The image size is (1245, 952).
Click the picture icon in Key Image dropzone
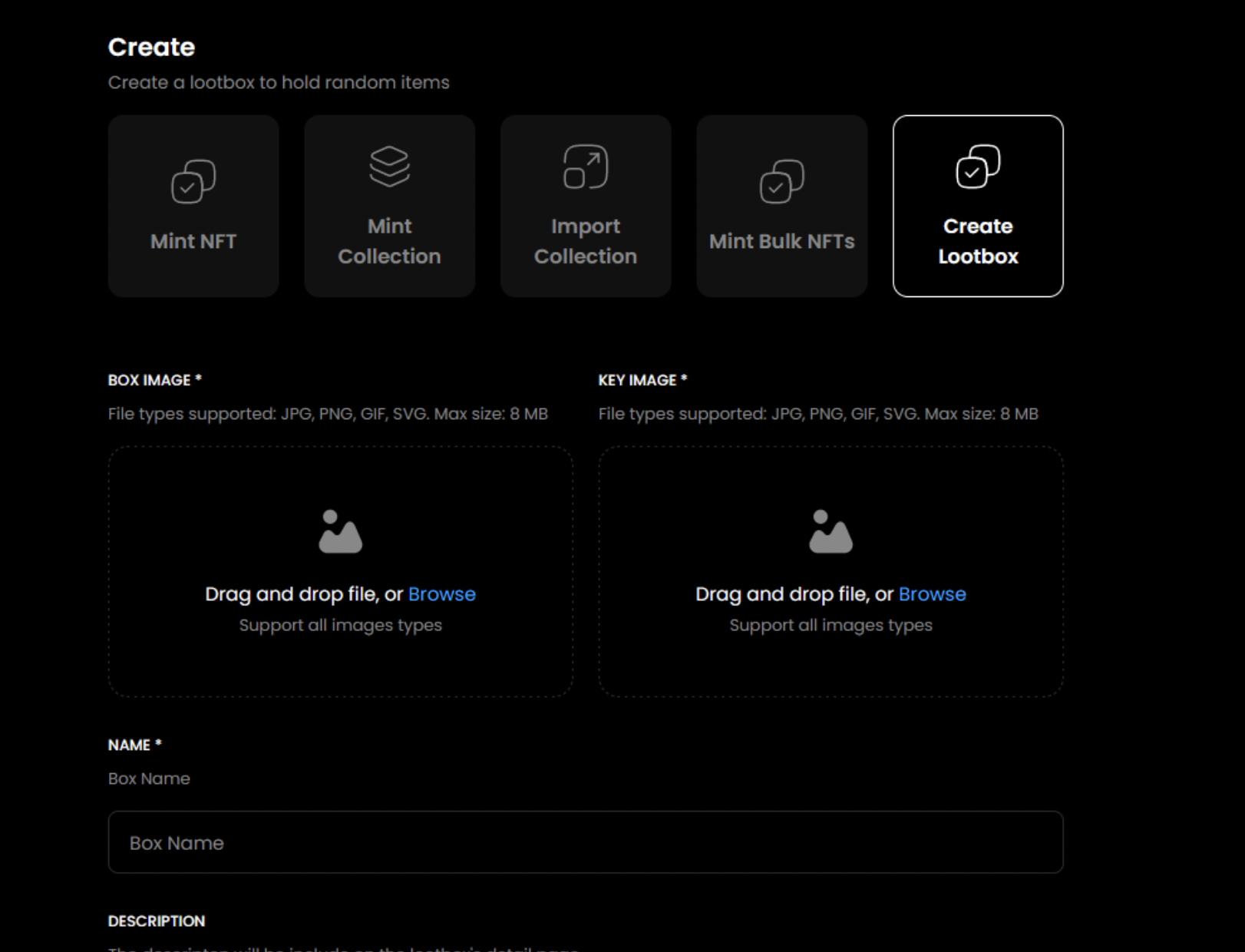[831, 531]
